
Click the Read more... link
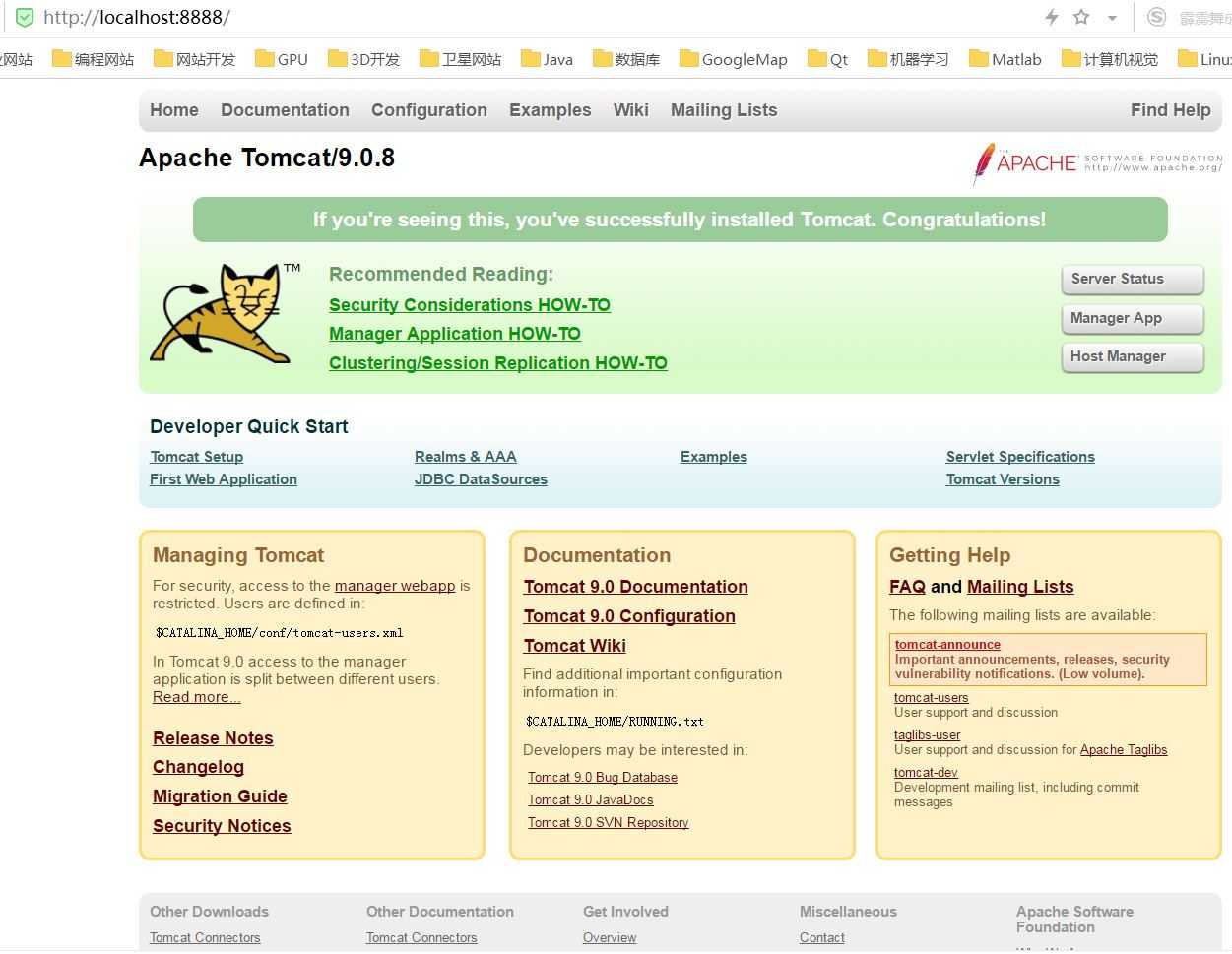(196, 697)
